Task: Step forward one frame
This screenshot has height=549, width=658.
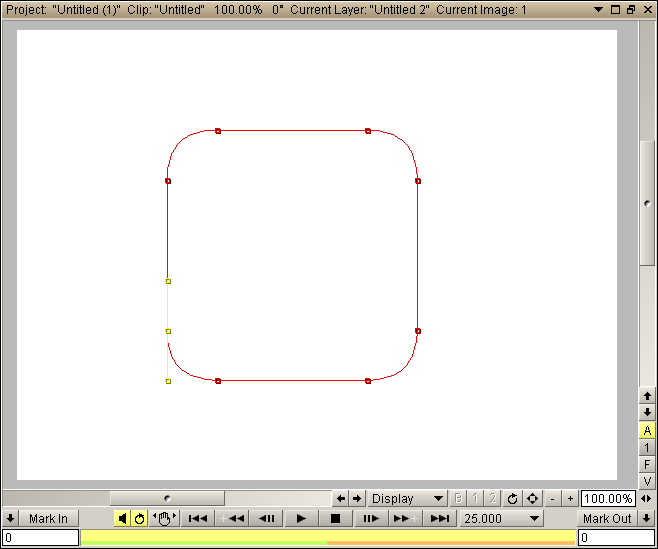Action: pos(371,518)
